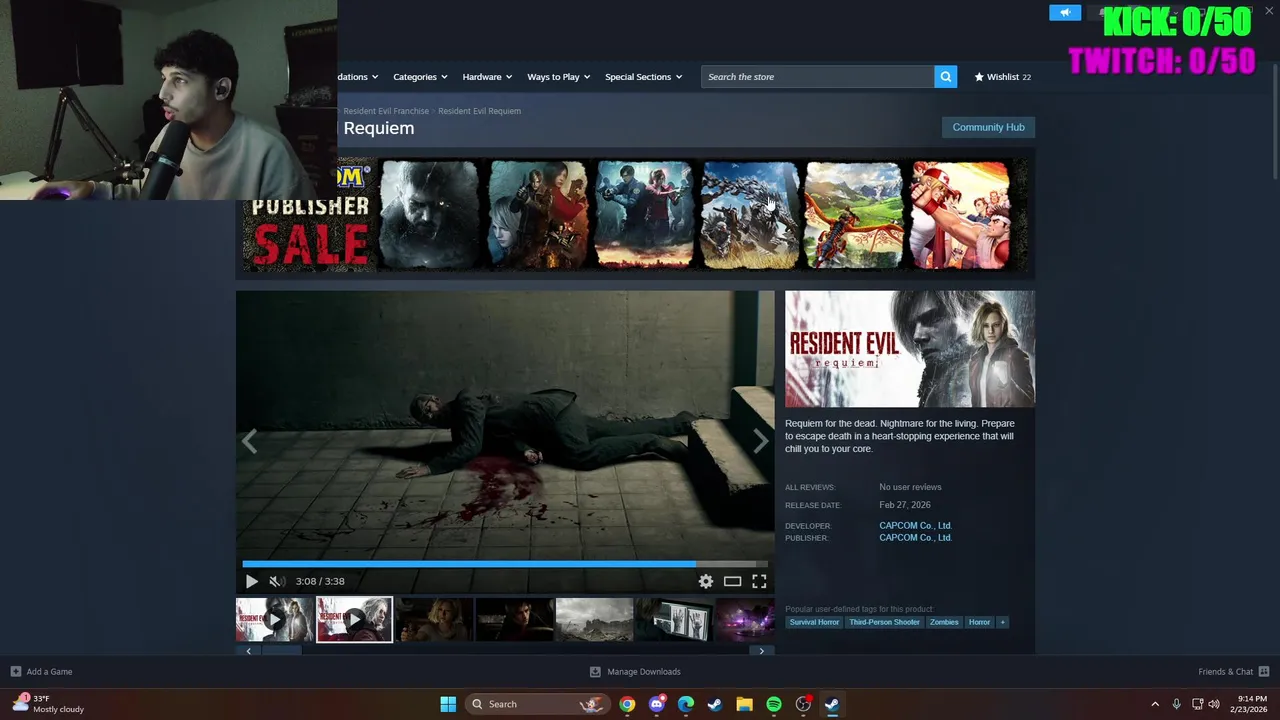Open Microsoft Edge from the taskbar

click(685, 704)
